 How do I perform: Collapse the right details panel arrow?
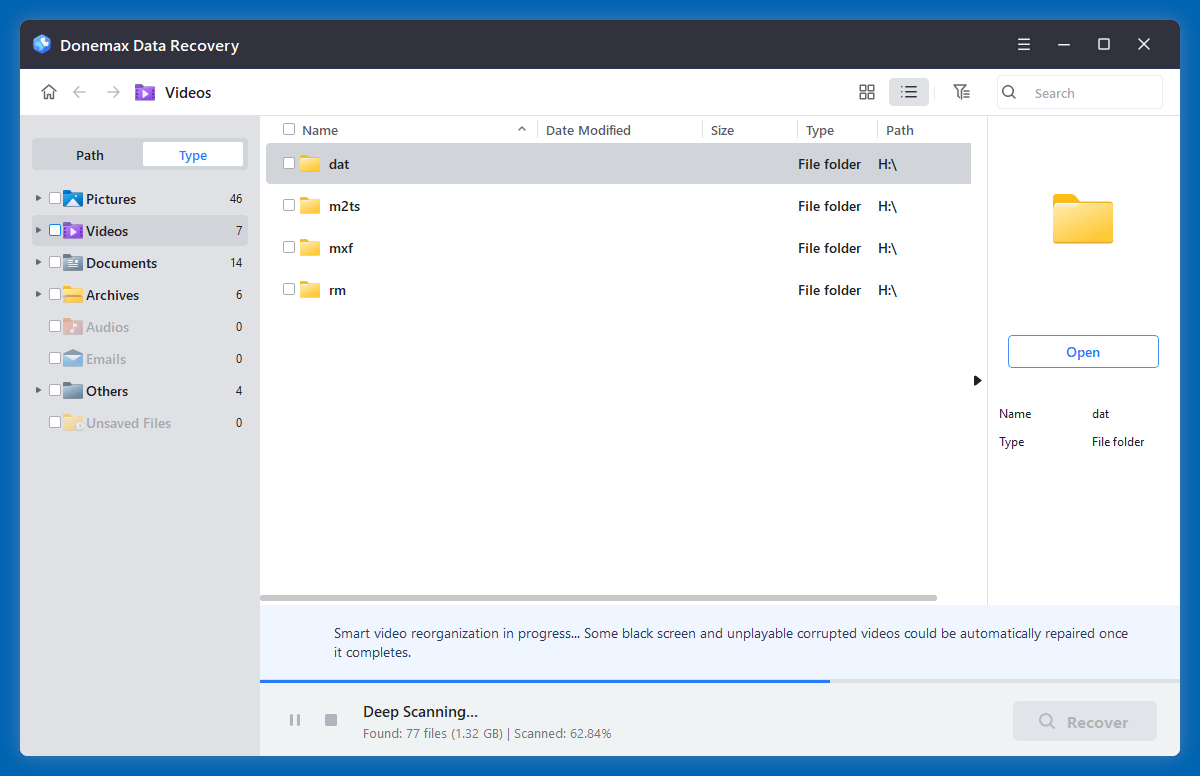point(977,380)
